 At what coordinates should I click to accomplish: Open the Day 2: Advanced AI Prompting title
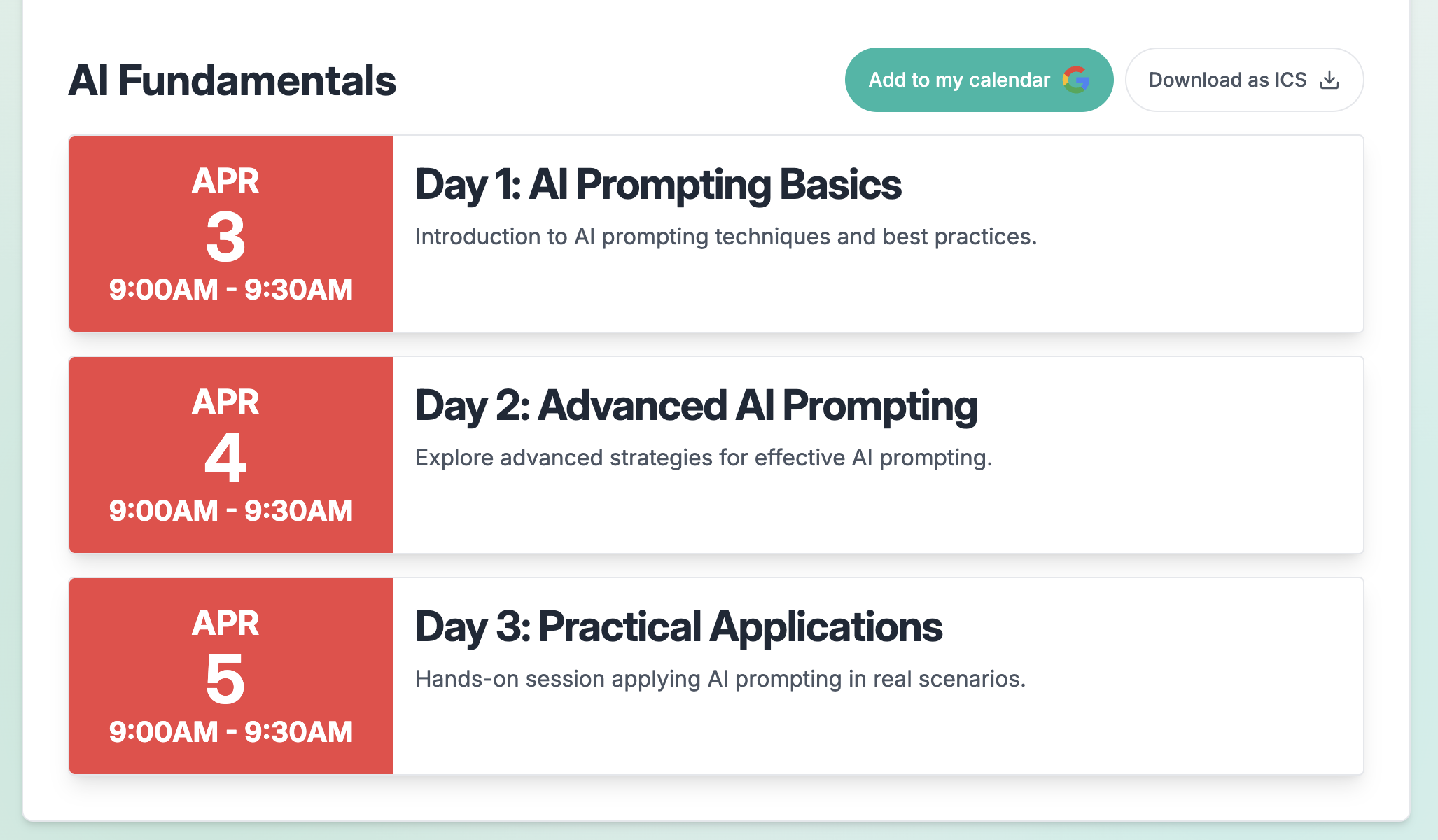point(696,405)
